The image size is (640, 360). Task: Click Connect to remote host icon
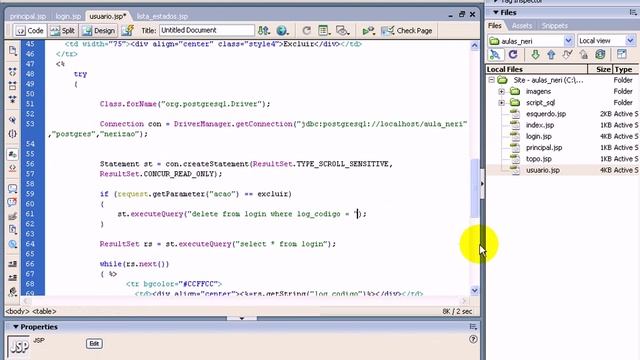[495, 54]
